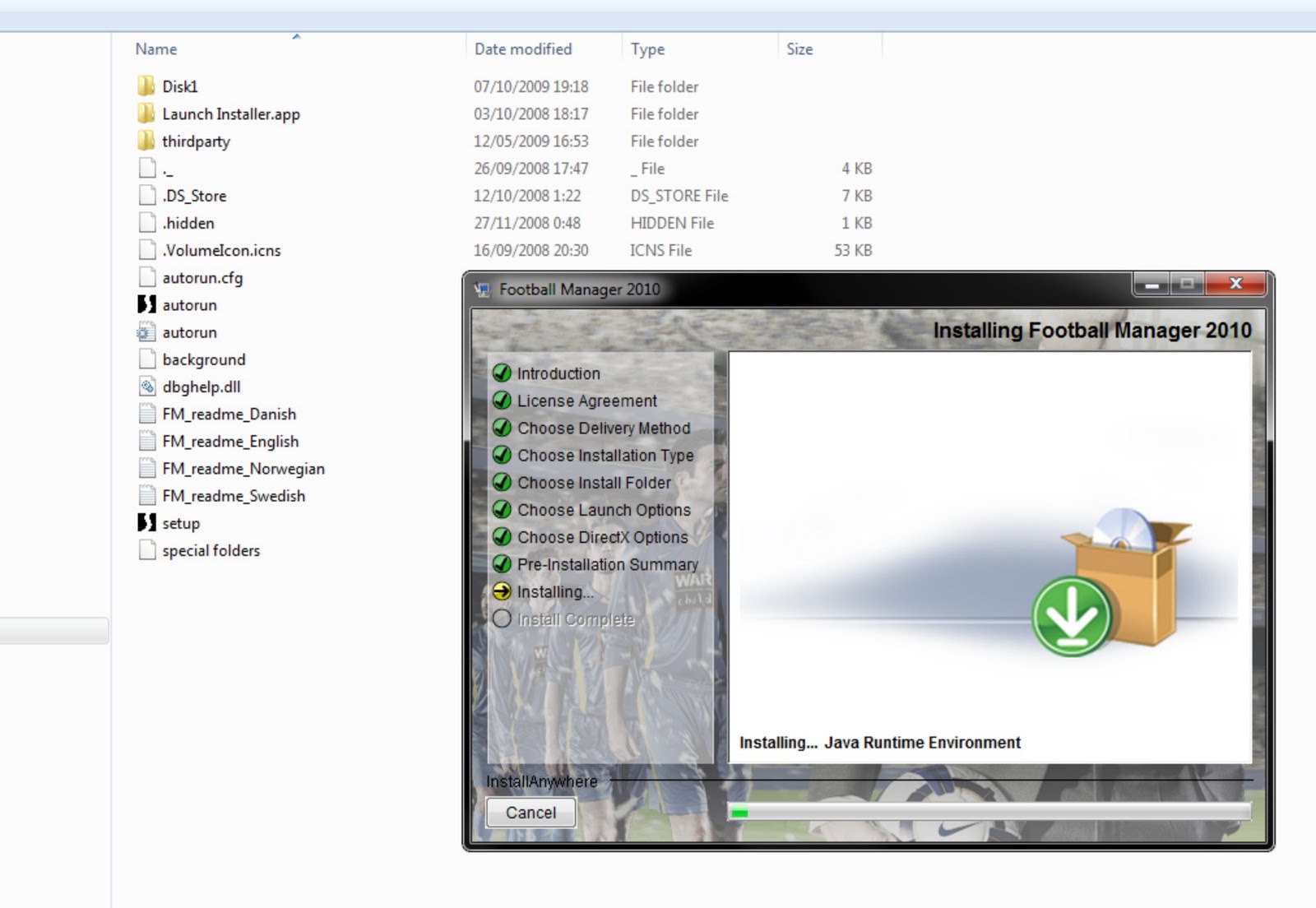This screenshot has height=908, width=1316.
Task: Click the Install Complete step circle icon
Action: pyautogui.click(x=502, y=618)
